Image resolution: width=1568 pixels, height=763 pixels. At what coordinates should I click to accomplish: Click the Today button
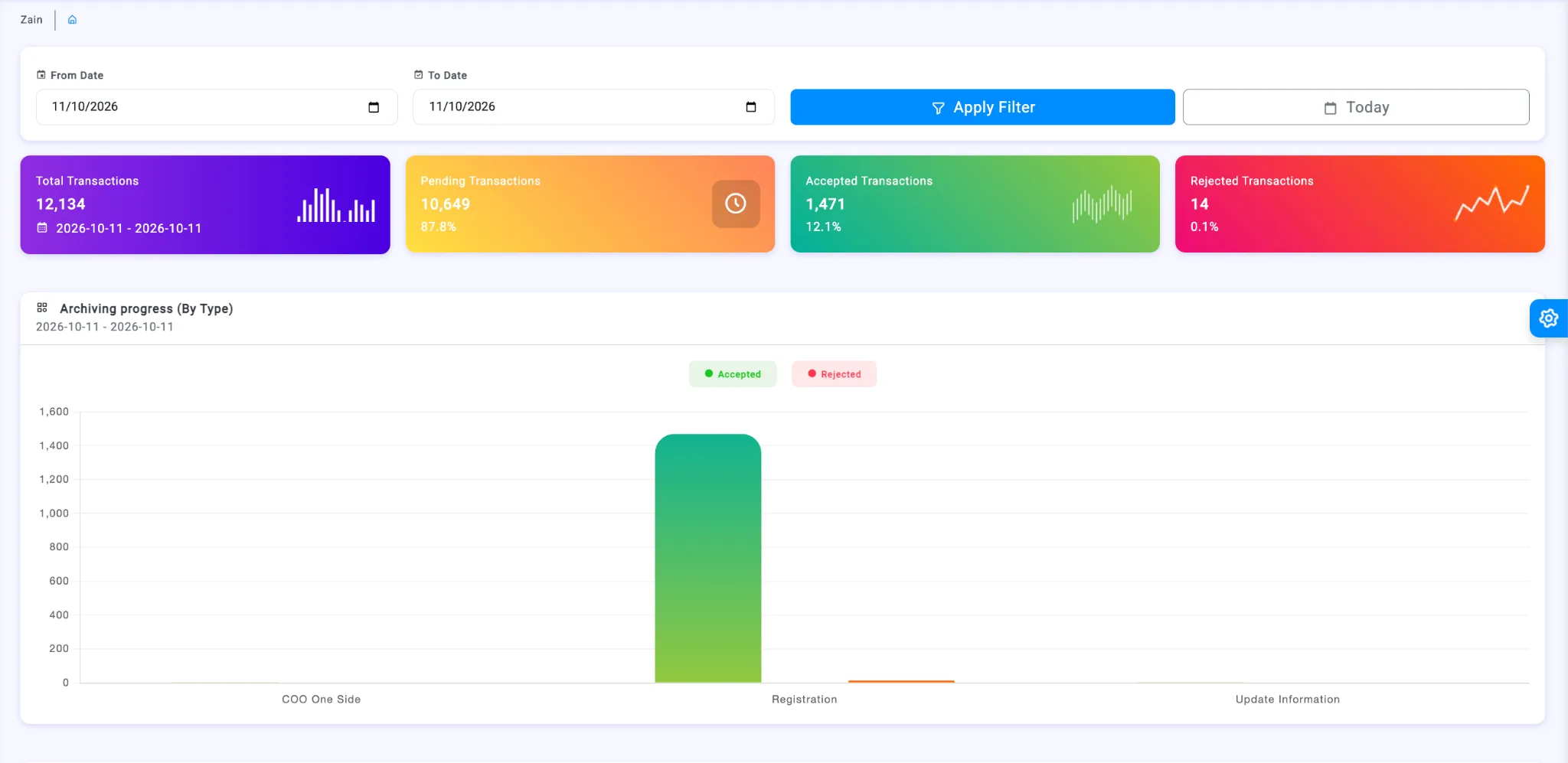pos(1356,107)
